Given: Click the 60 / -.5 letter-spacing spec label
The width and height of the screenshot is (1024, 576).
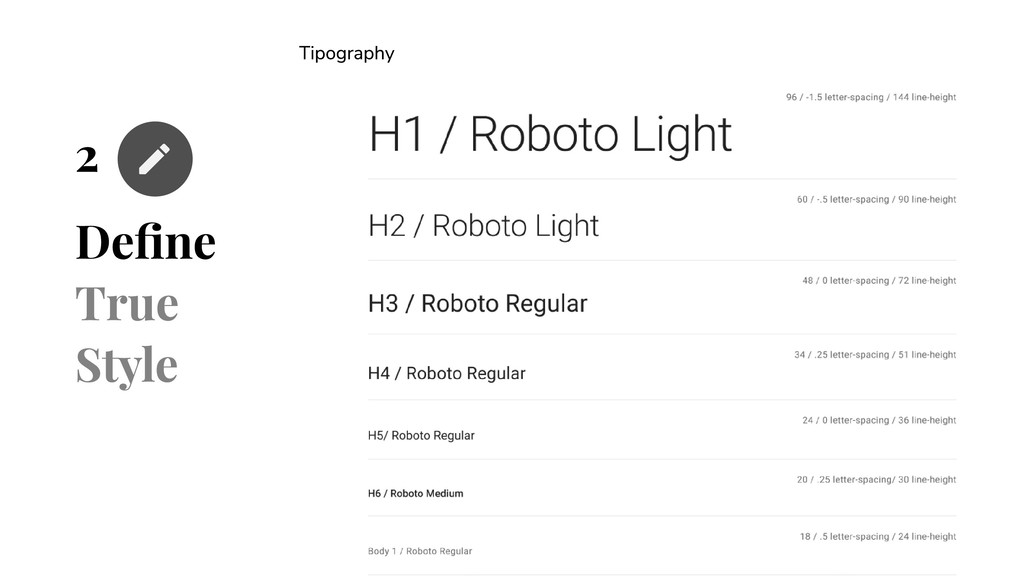Looking at the screenshot, I should coord(876,199).
